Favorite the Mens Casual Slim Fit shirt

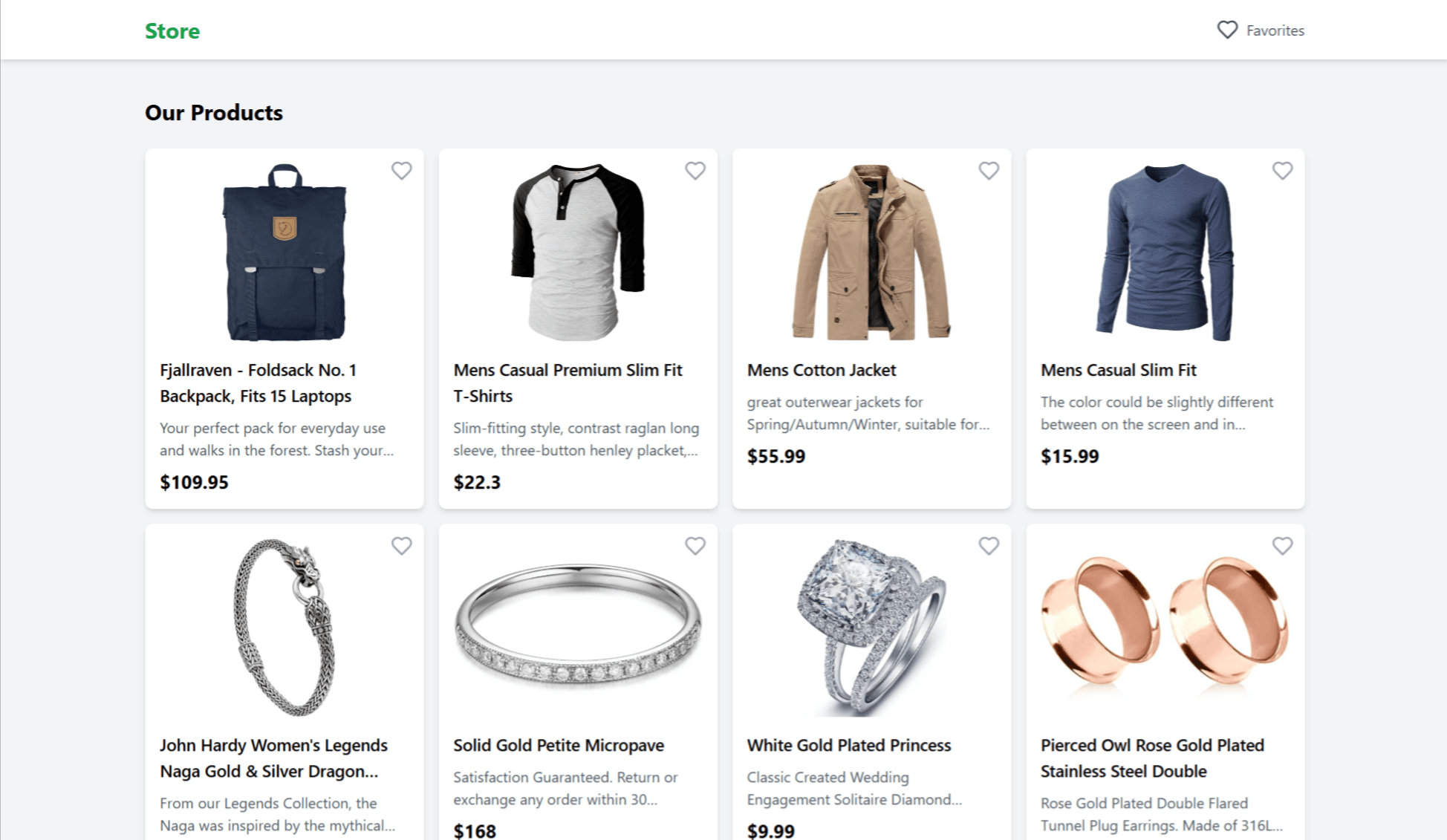[x=1282, y=170]
